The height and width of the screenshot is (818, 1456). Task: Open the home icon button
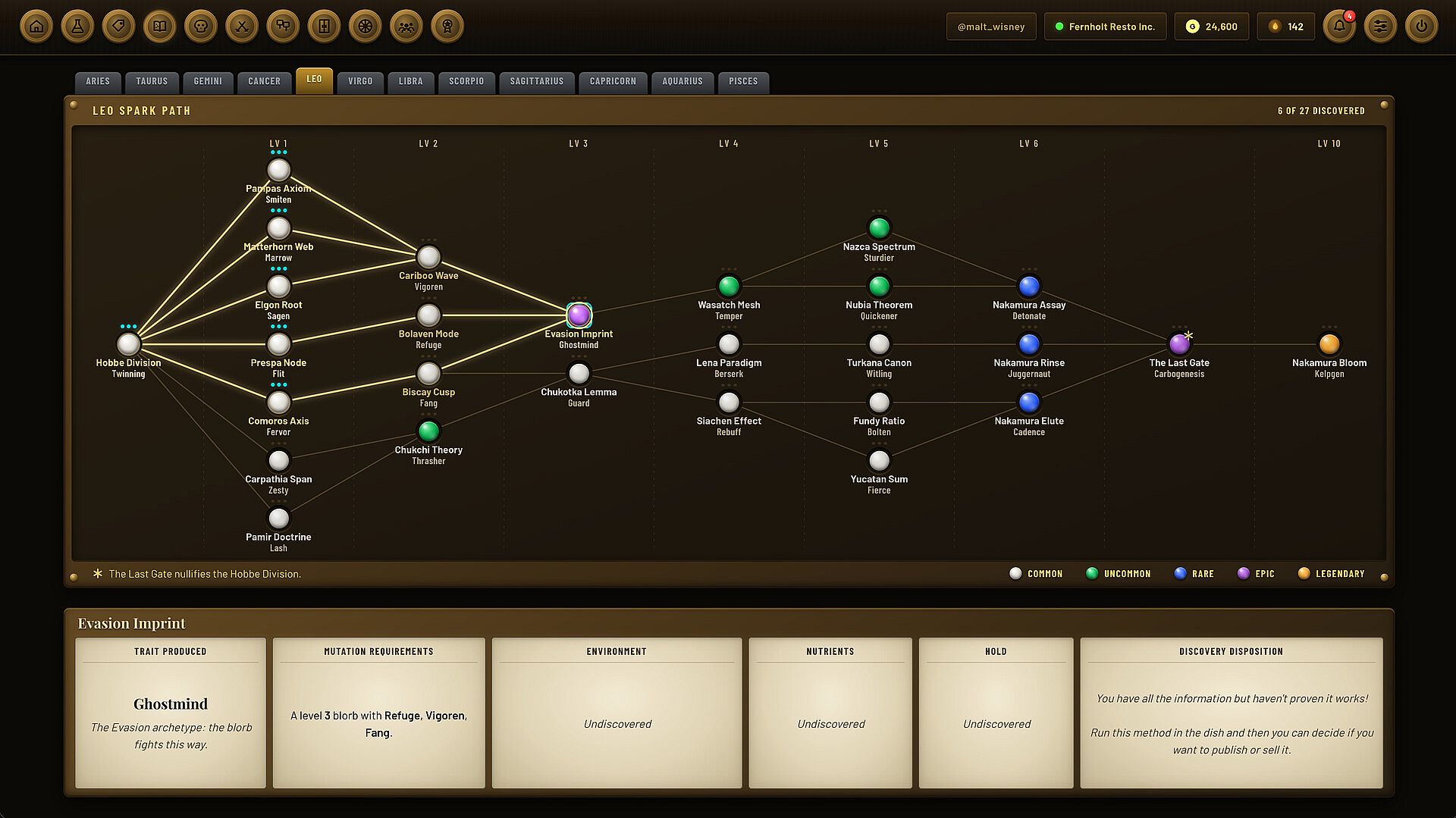coord(36,27)
